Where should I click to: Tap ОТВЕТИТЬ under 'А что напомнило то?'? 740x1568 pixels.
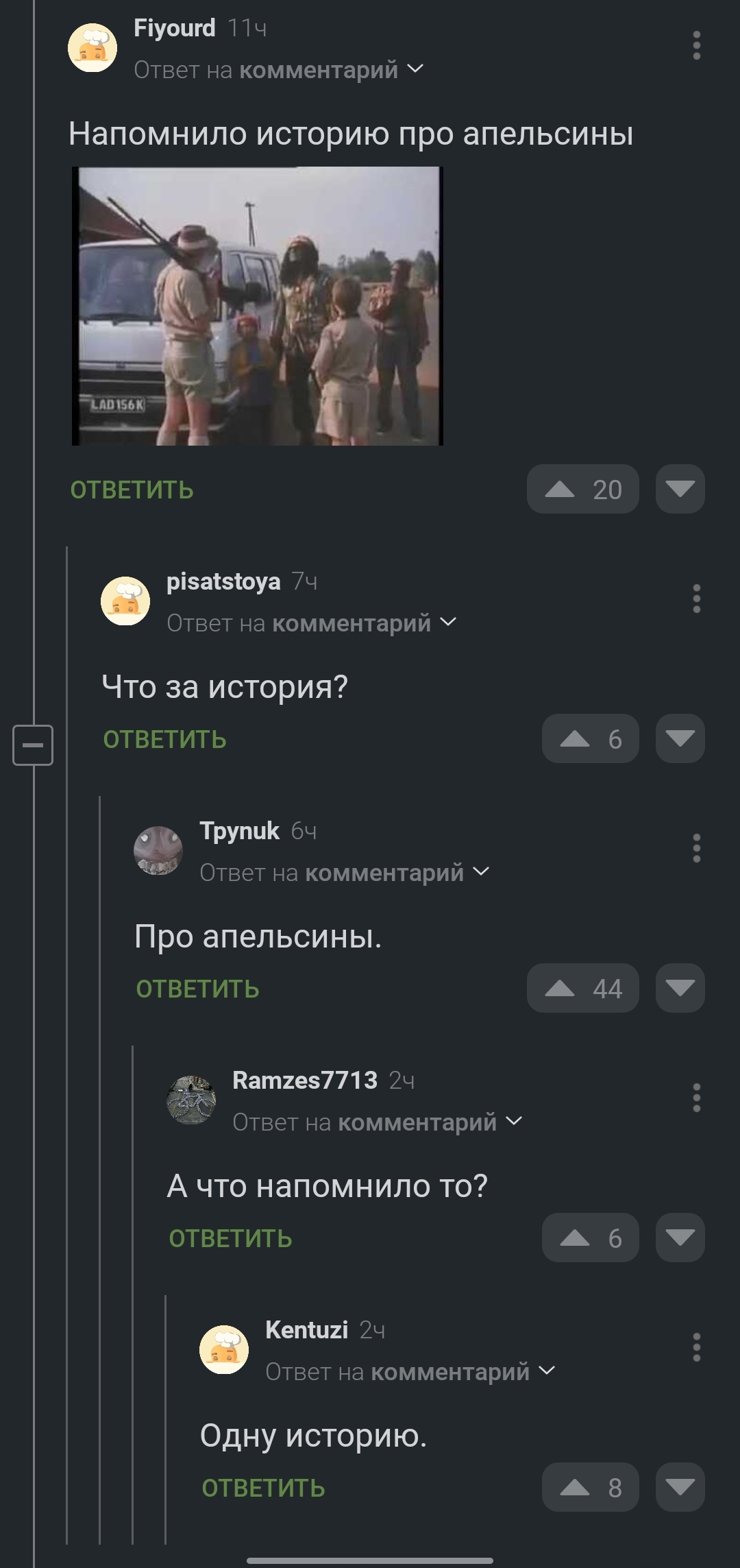click(230, 1239)
